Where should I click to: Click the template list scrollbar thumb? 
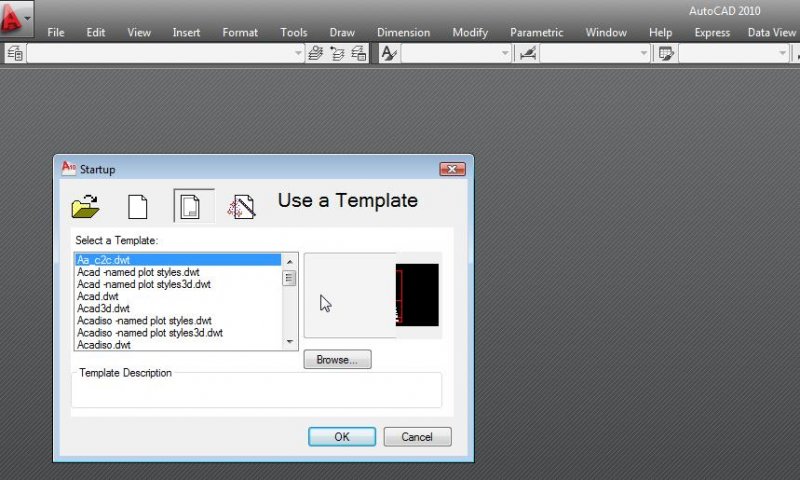289,278
